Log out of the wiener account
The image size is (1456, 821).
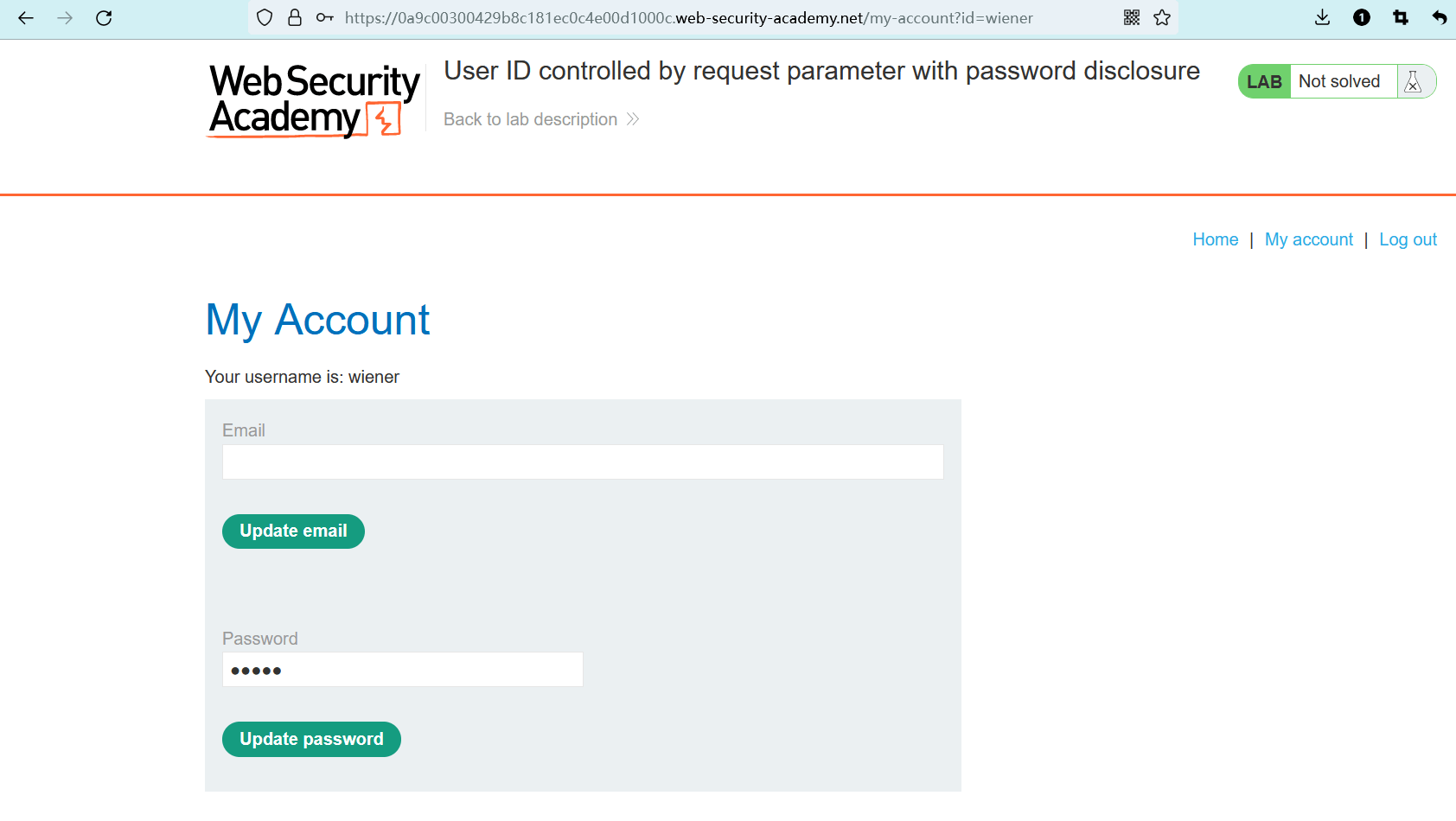[x=1408, y=239]
